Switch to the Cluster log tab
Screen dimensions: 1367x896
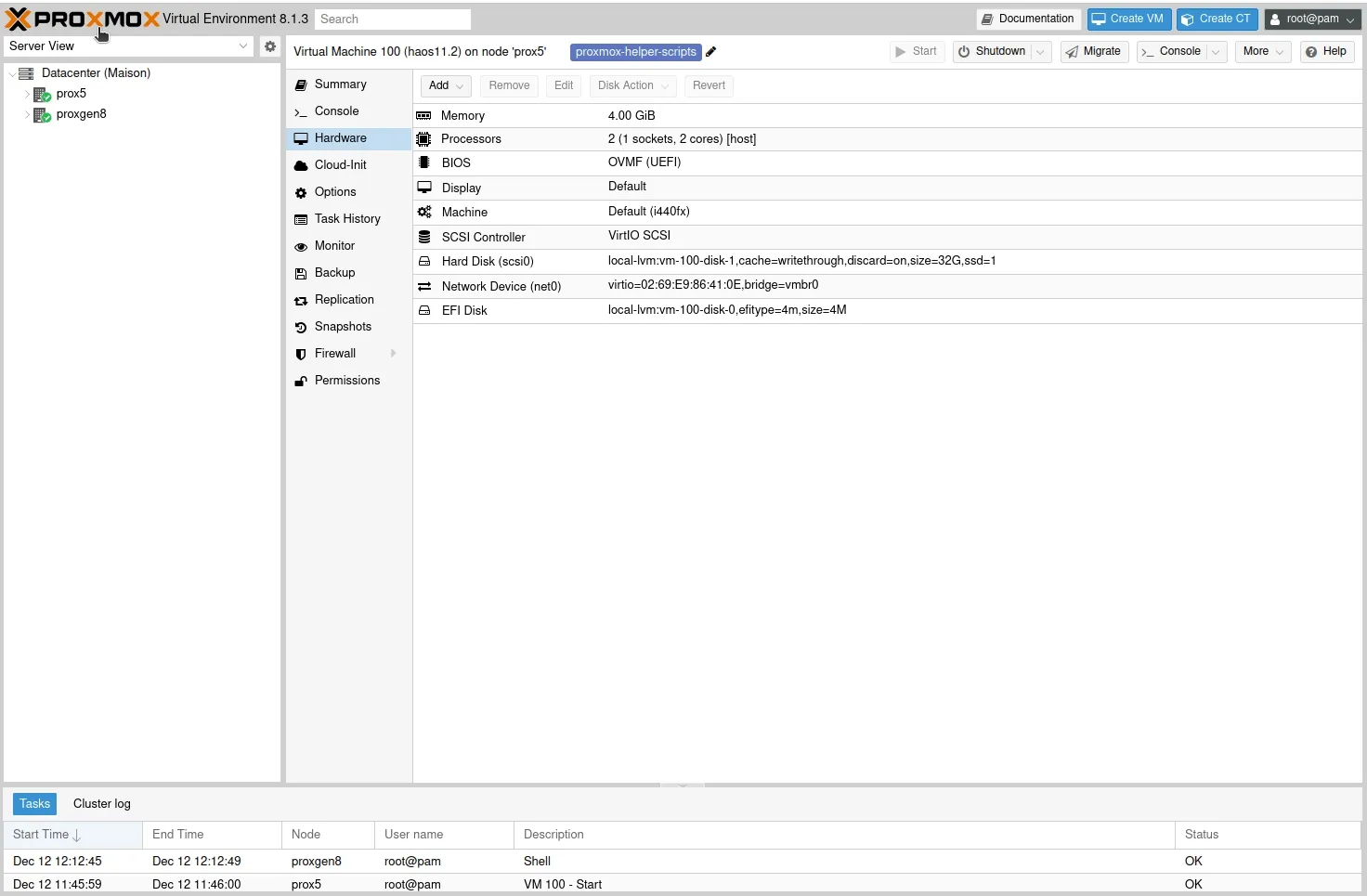pyautogui.click(x=101, y=803)
